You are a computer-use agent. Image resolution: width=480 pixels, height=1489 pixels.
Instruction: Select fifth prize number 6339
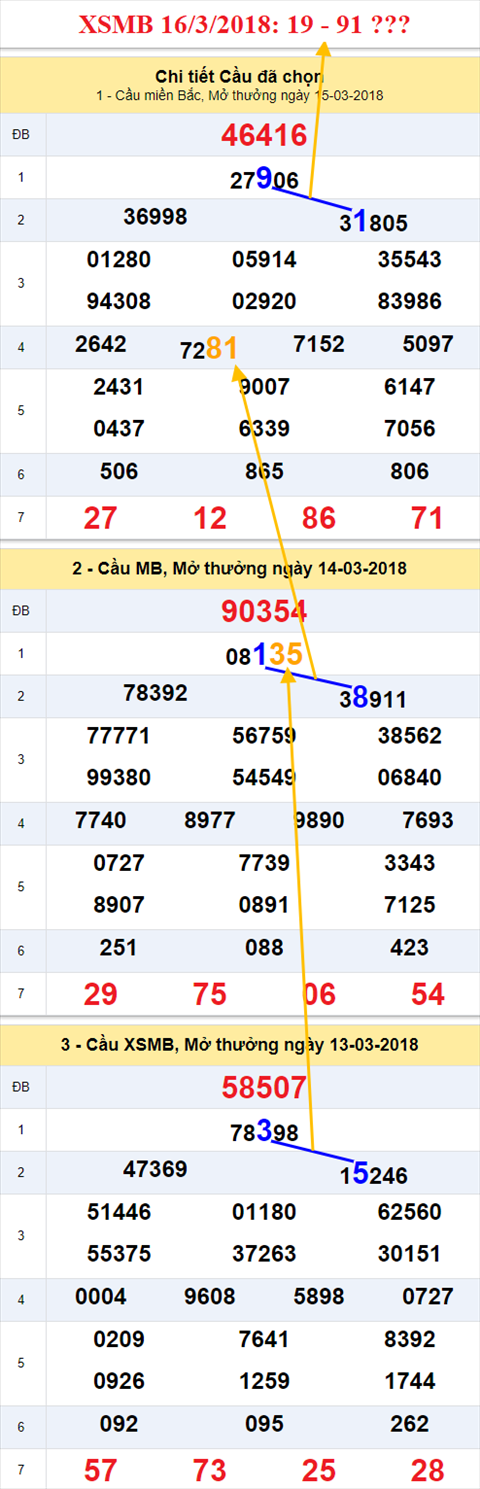pyautogui.click(x=264, y=428)
